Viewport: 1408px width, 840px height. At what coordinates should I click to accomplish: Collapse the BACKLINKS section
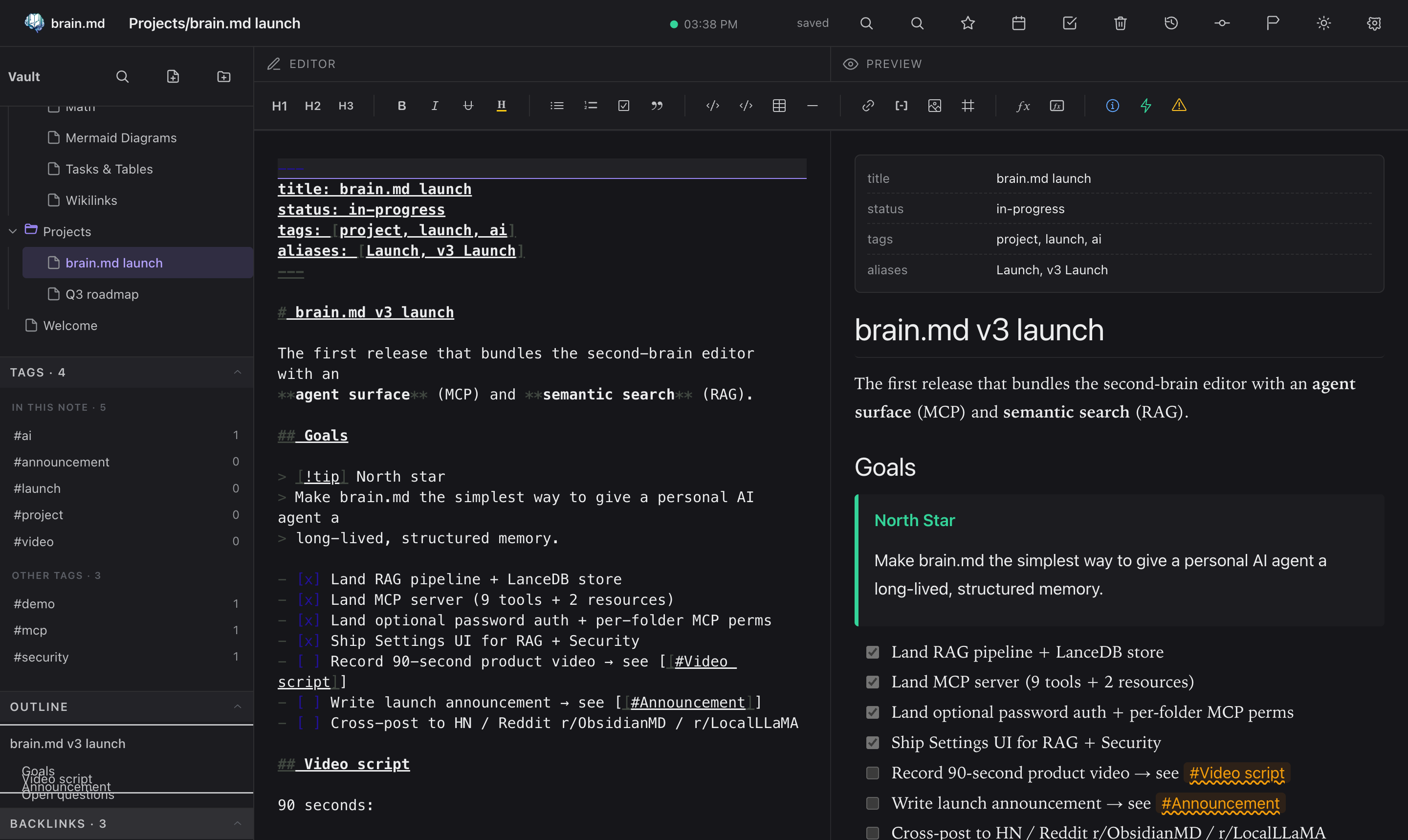[238, 823]
